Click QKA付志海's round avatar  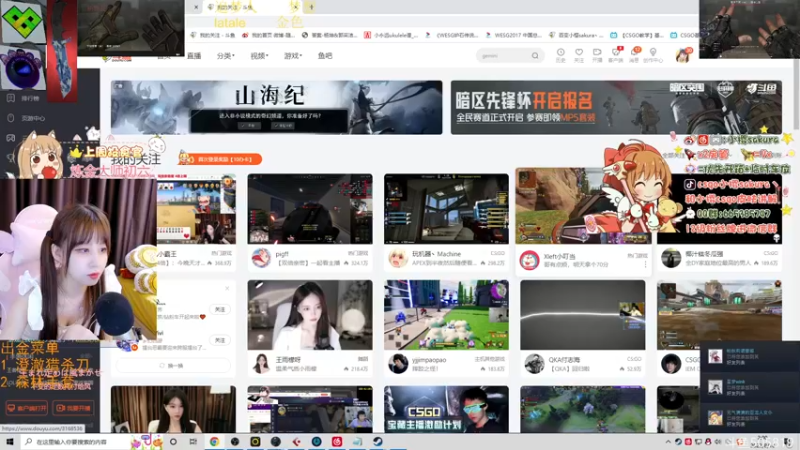(x=534, y=363)
